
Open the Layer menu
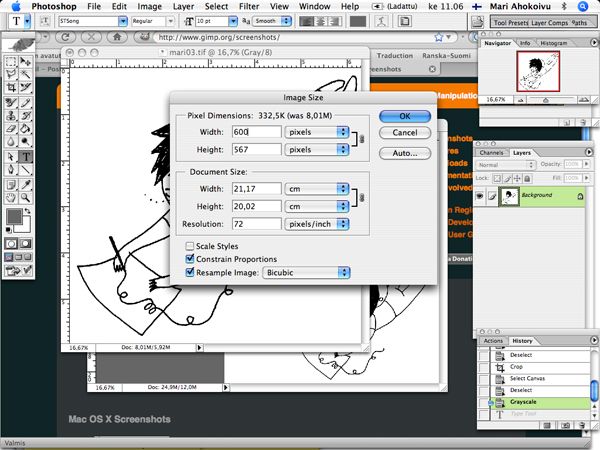[183, 7]
